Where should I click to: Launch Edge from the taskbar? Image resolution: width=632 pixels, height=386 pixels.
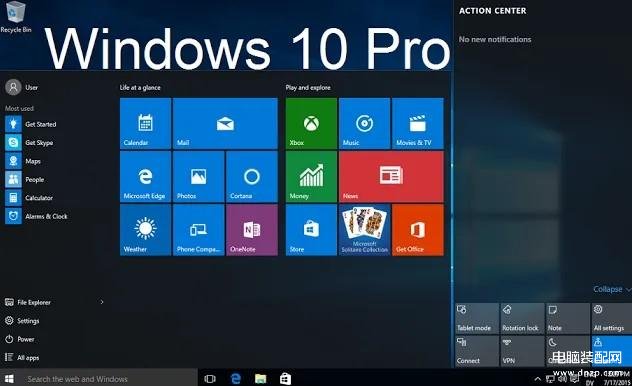[236, 379]
